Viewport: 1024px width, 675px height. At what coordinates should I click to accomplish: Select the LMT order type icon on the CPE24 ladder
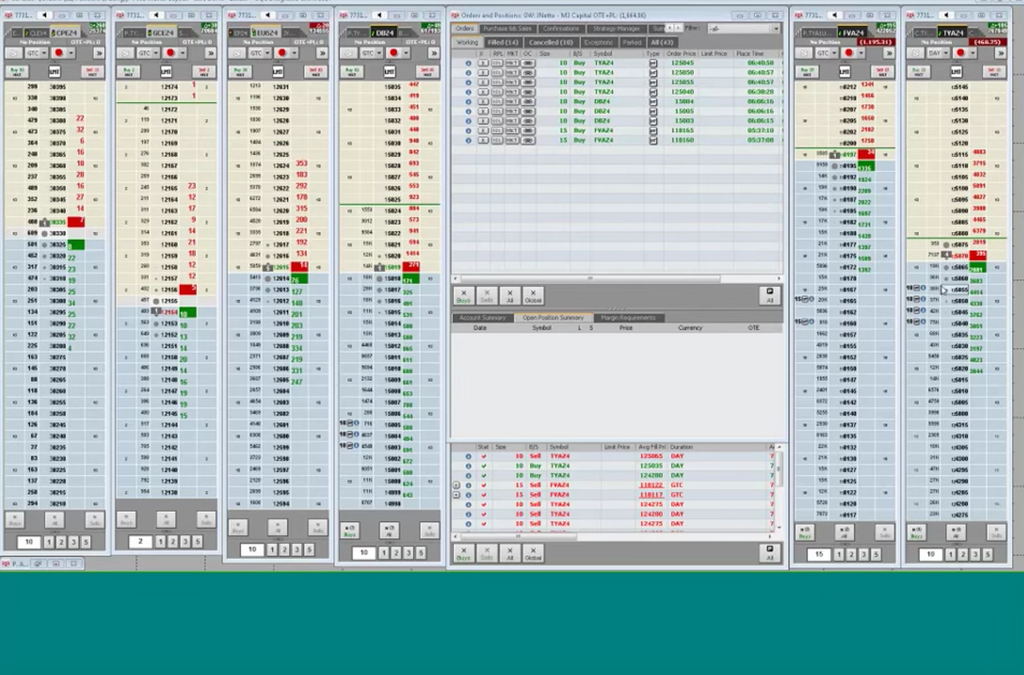[x=55, y=70]
